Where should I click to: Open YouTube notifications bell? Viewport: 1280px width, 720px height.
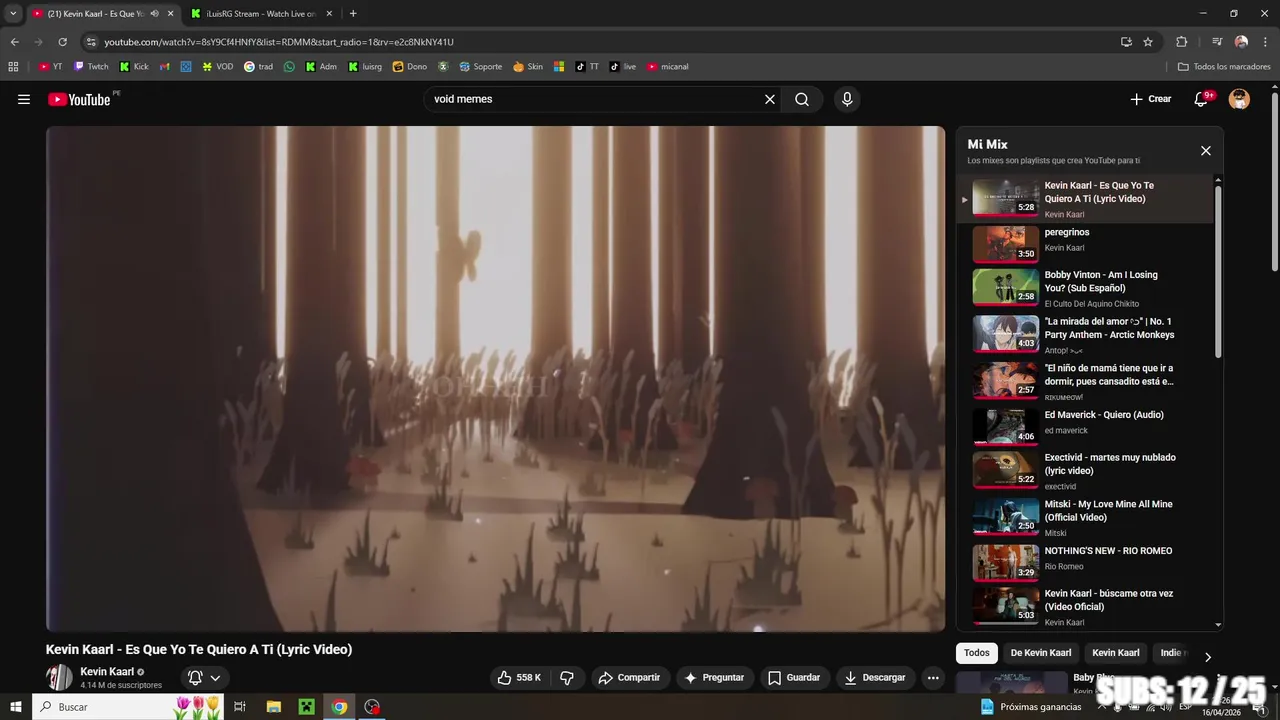click(1203, 99)
